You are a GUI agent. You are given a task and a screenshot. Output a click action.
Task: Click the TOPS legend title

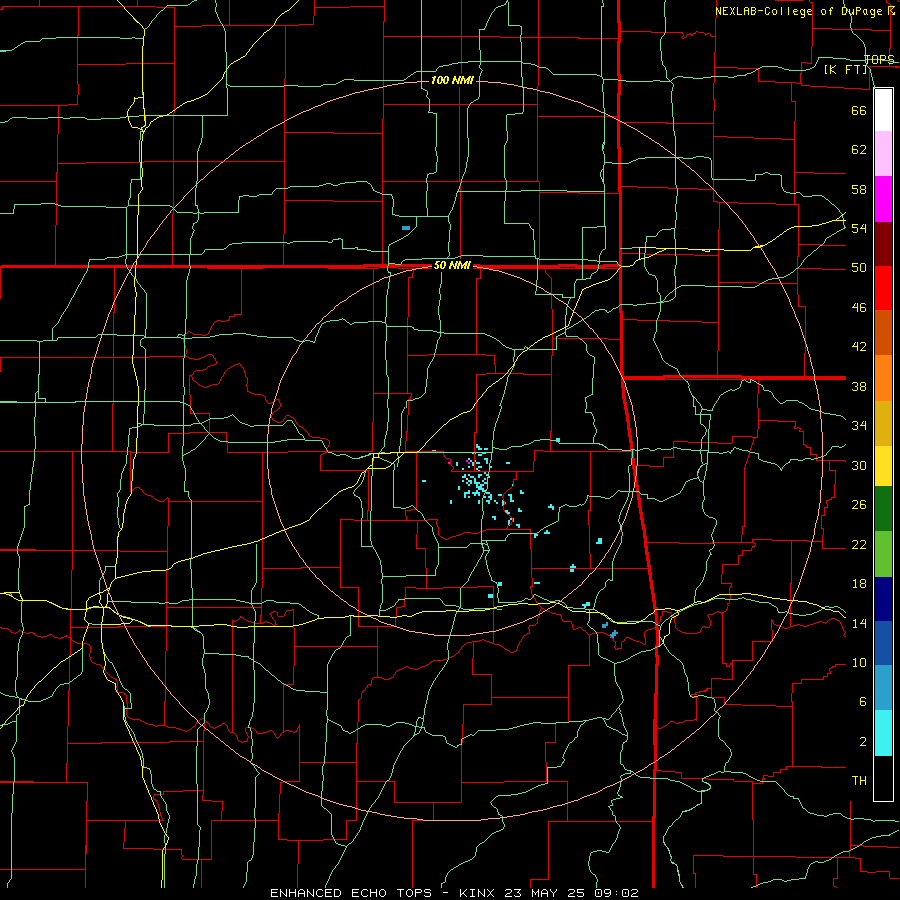click(879, 59)
